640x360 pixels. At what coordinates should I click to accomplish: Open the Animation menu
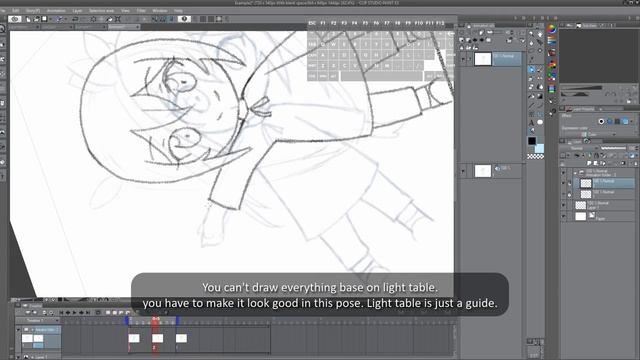pyautogui.click(x=56, y=11)
